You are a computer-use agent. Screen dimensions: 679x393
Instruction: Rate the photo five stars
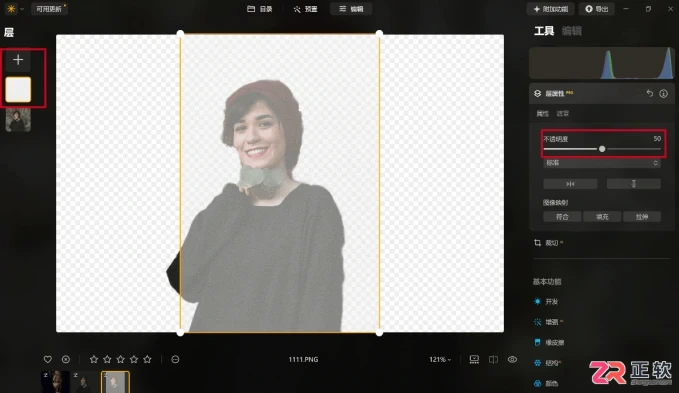[147, 359]
